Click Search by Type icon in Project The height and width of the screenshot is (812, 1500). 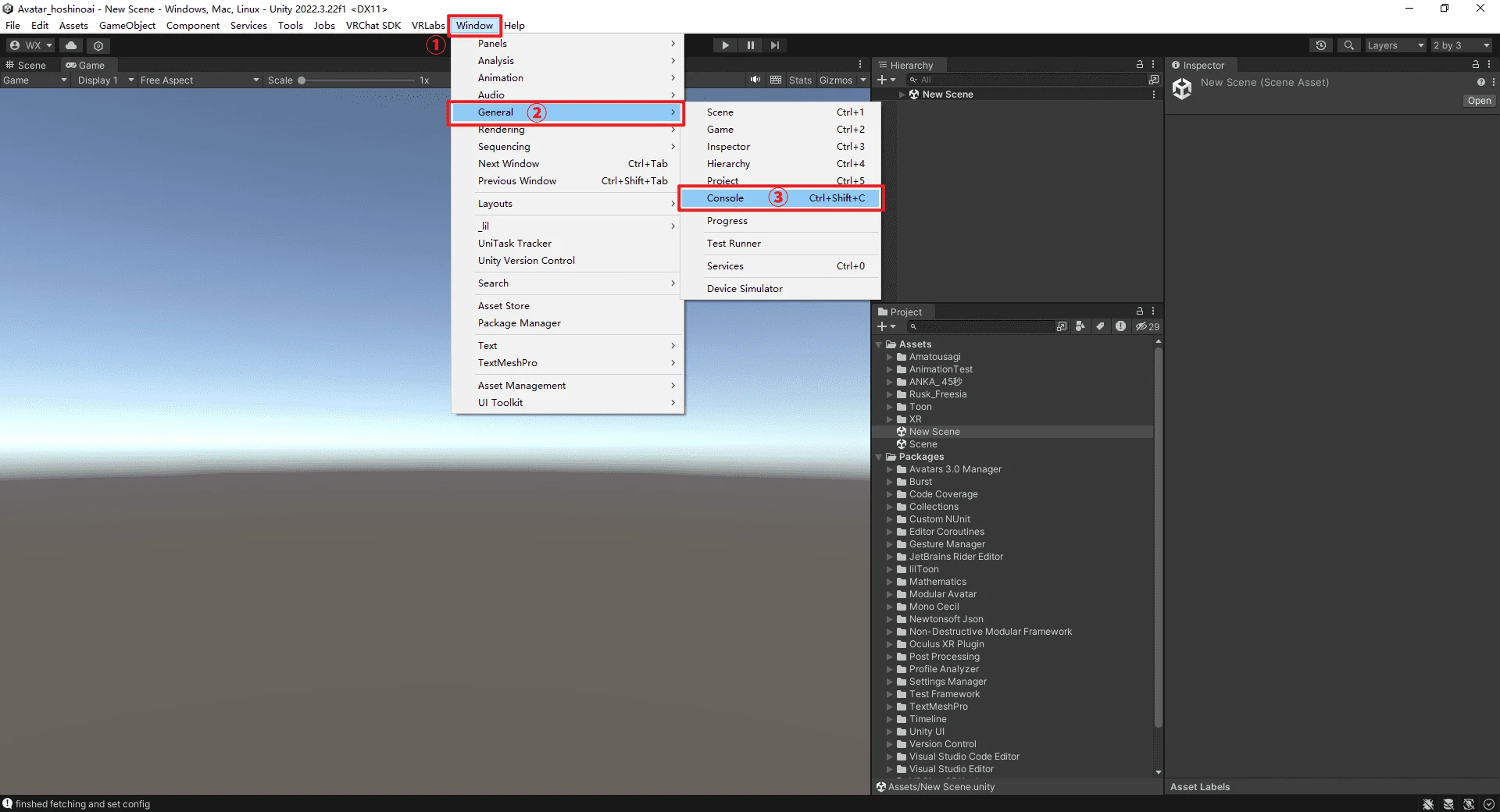1080,326
